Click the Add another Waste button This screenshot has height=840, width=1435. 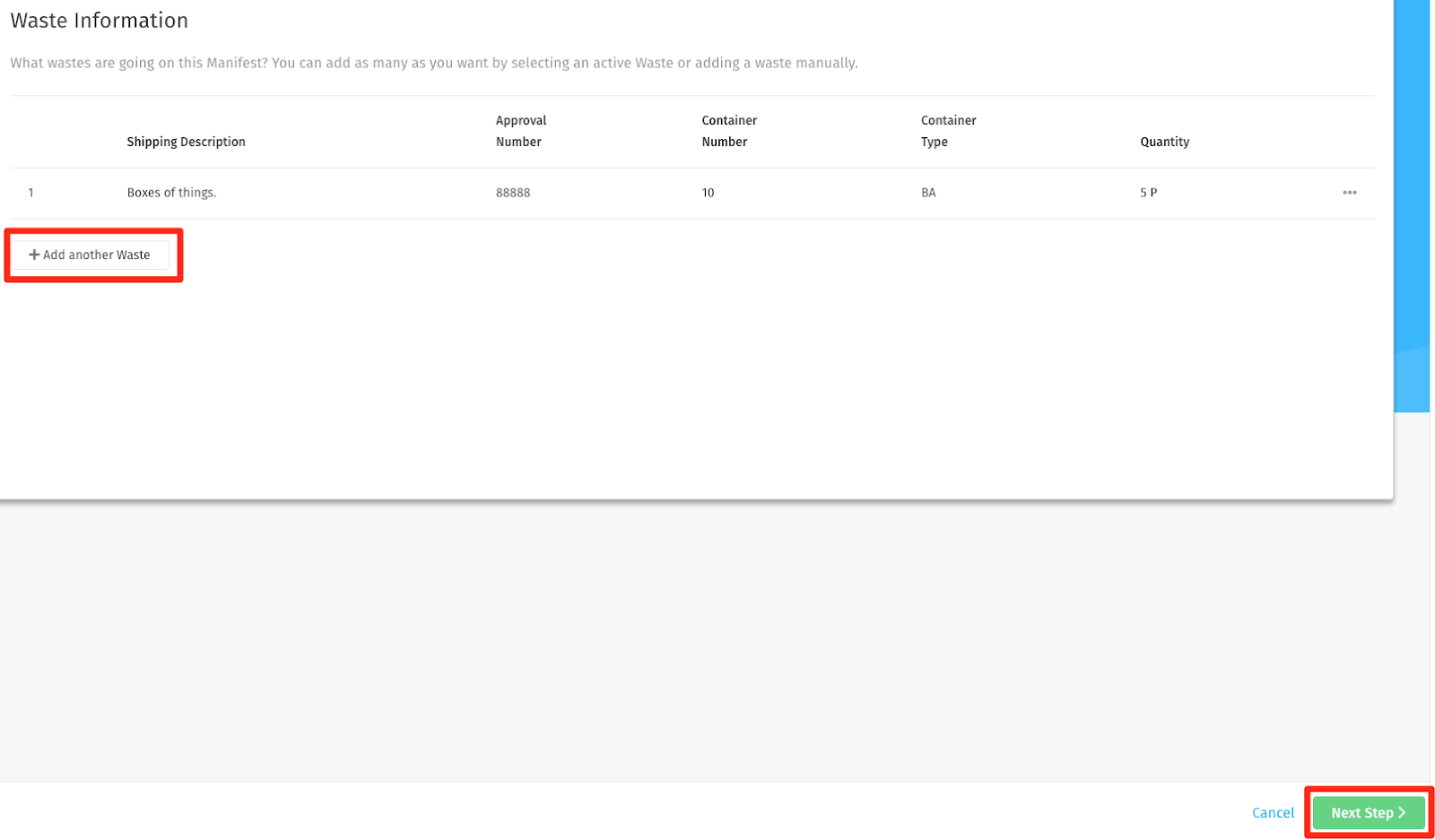coord(90,255)
